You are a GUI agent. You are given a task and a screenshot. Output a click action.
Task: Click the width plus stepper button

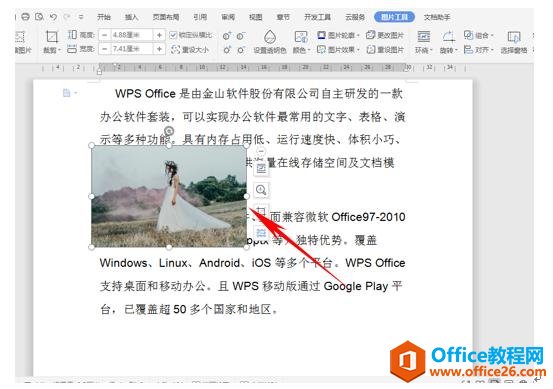(159, 49)
